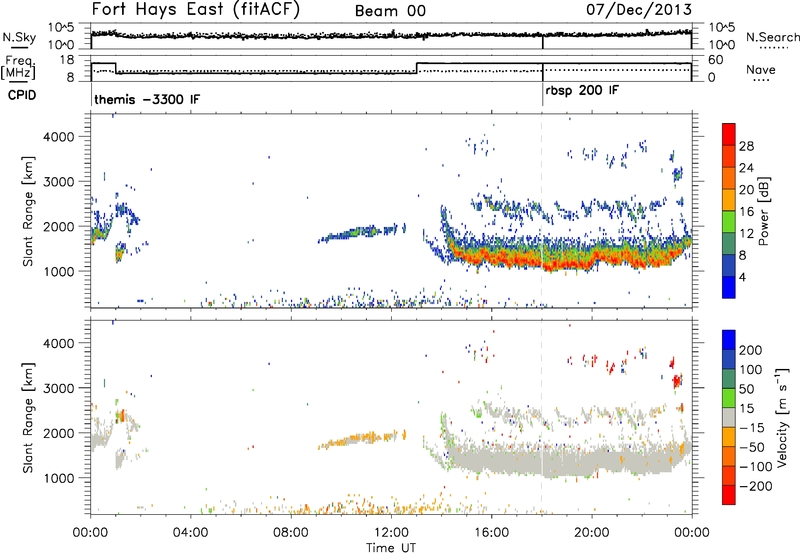Click the '08:00' time tick label
Image resolution: width=800 pixels, height=554 pixels.
tap(290, 533)
